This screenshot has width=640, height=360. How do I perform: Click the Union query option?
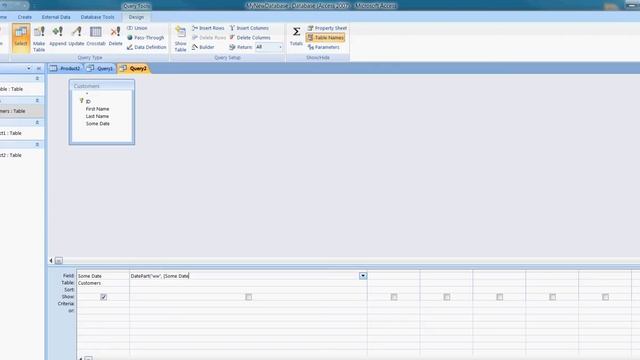pyautogui.click(x=137, y=28)
